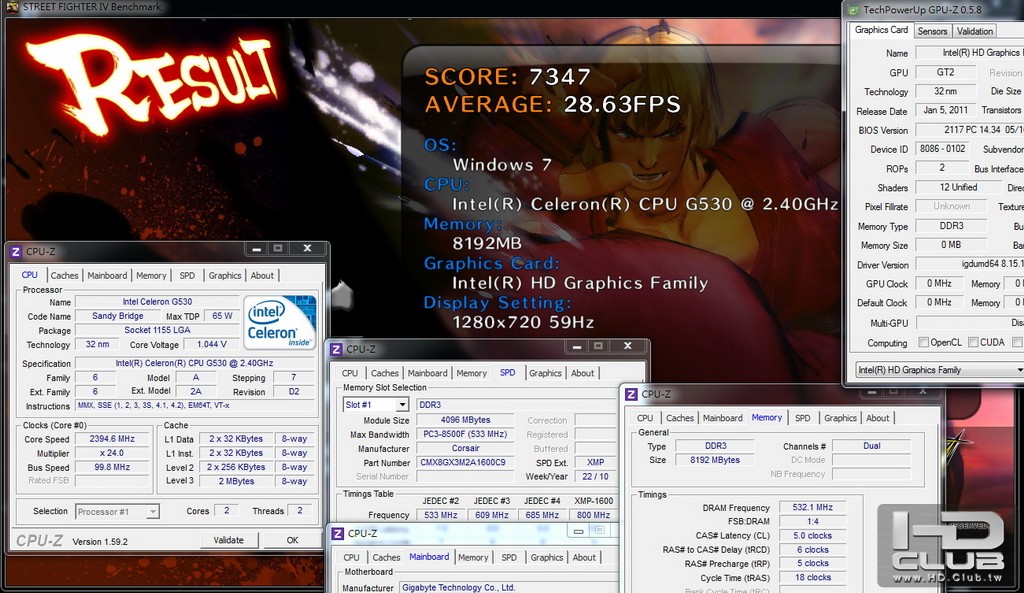Click the PC3-8500F max bandwidth field
Viewport: 1024px width, 593px height.
pos(465,435)
